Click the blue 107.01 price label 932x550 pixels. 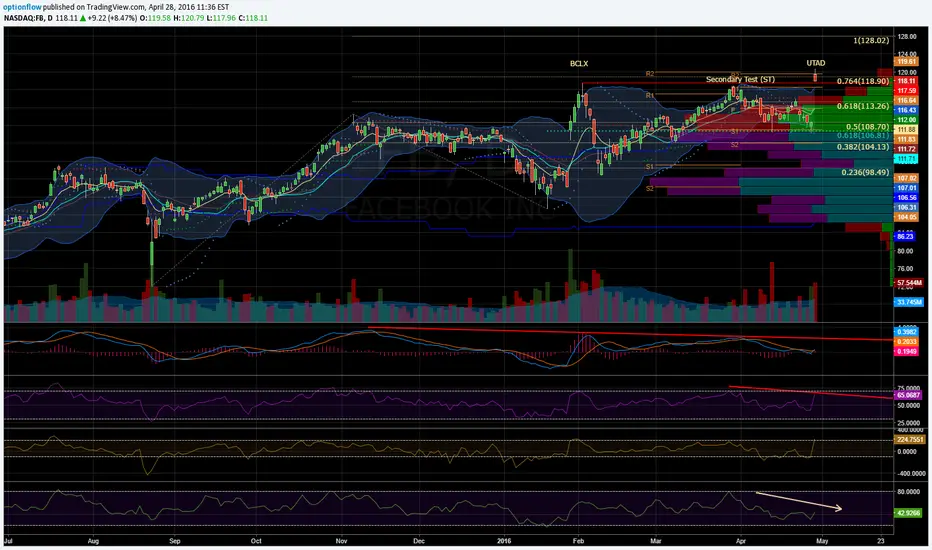point(906,188)
